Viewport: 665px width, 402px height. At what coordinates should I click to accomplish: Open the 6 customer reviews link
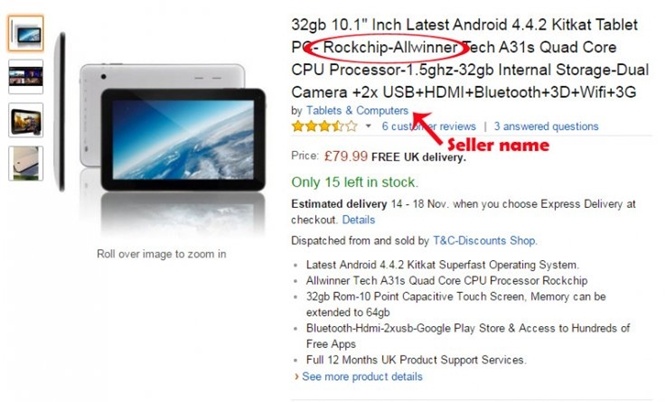[x=429, y=126]
